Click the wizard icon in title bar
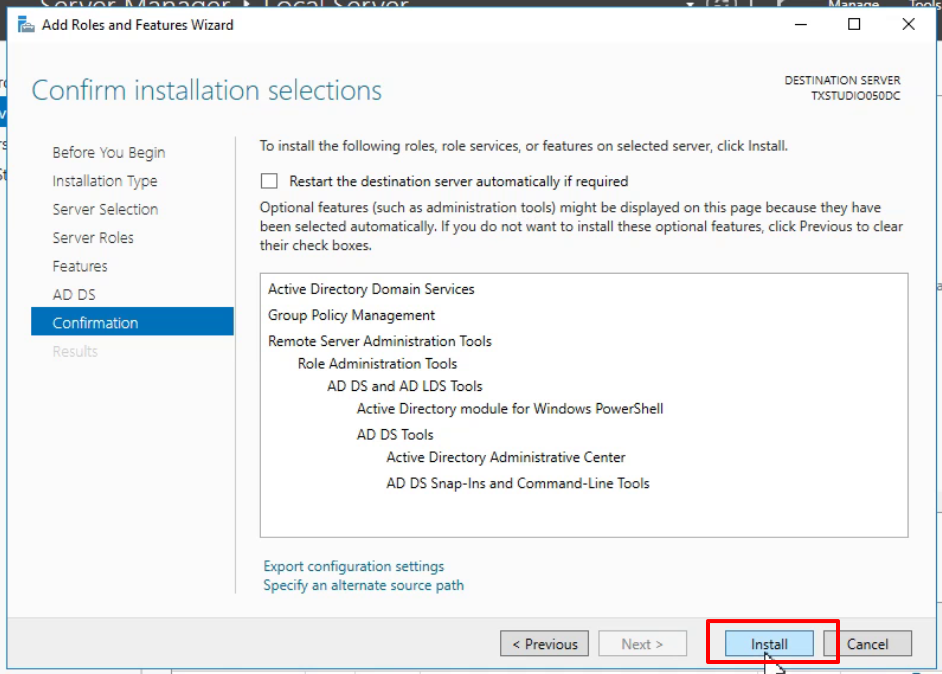Viewport: 942px width, 674px height. 26,25
